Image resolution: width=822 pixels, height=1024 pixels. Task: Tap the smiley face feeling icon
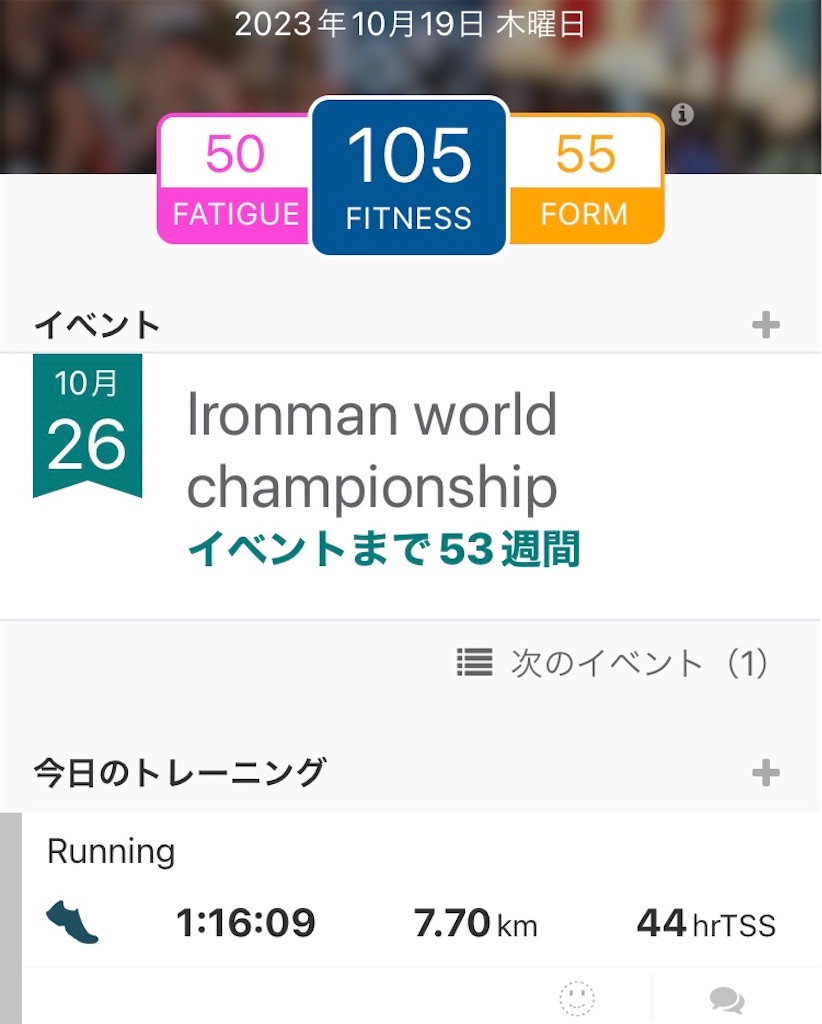(577, 998)
